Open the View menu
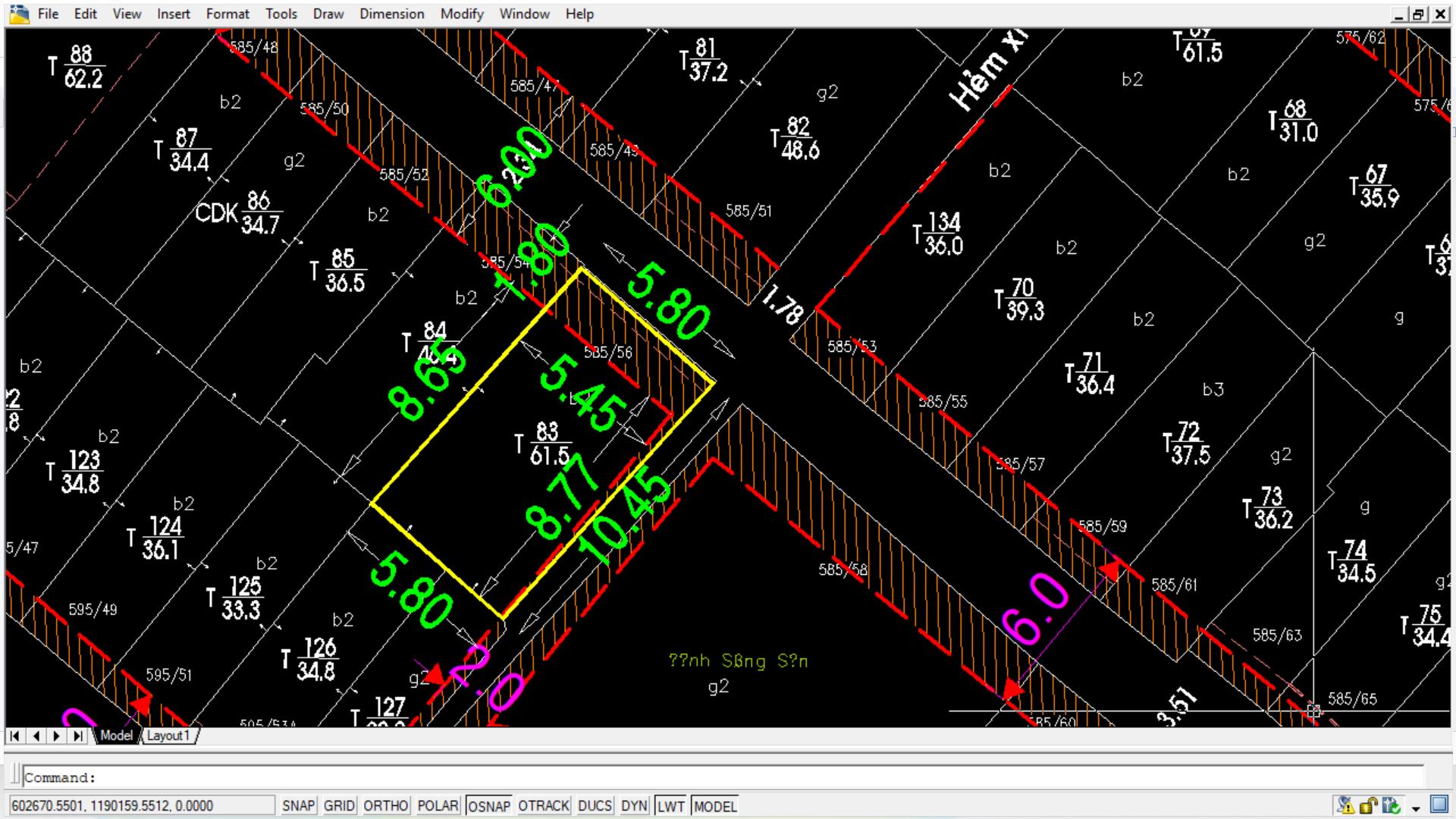Image resolution: width=1456 pixels, height=819 pixels. [x=127, y=14]
